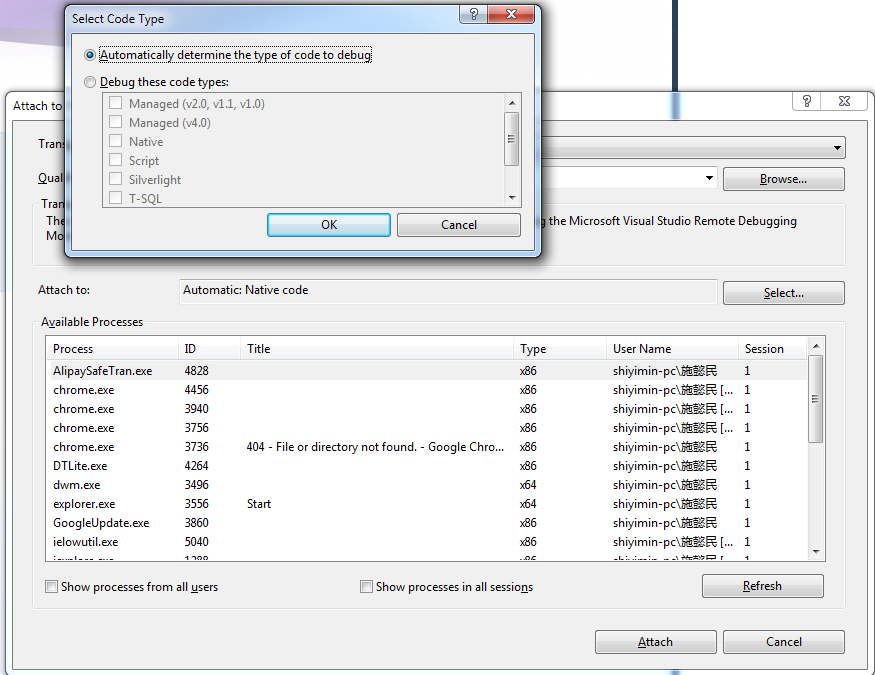Select chrome.exe titled 404 - File or directory
This screenshot has height=675, width=875.
pyautogui.click(x=427, y=446)
